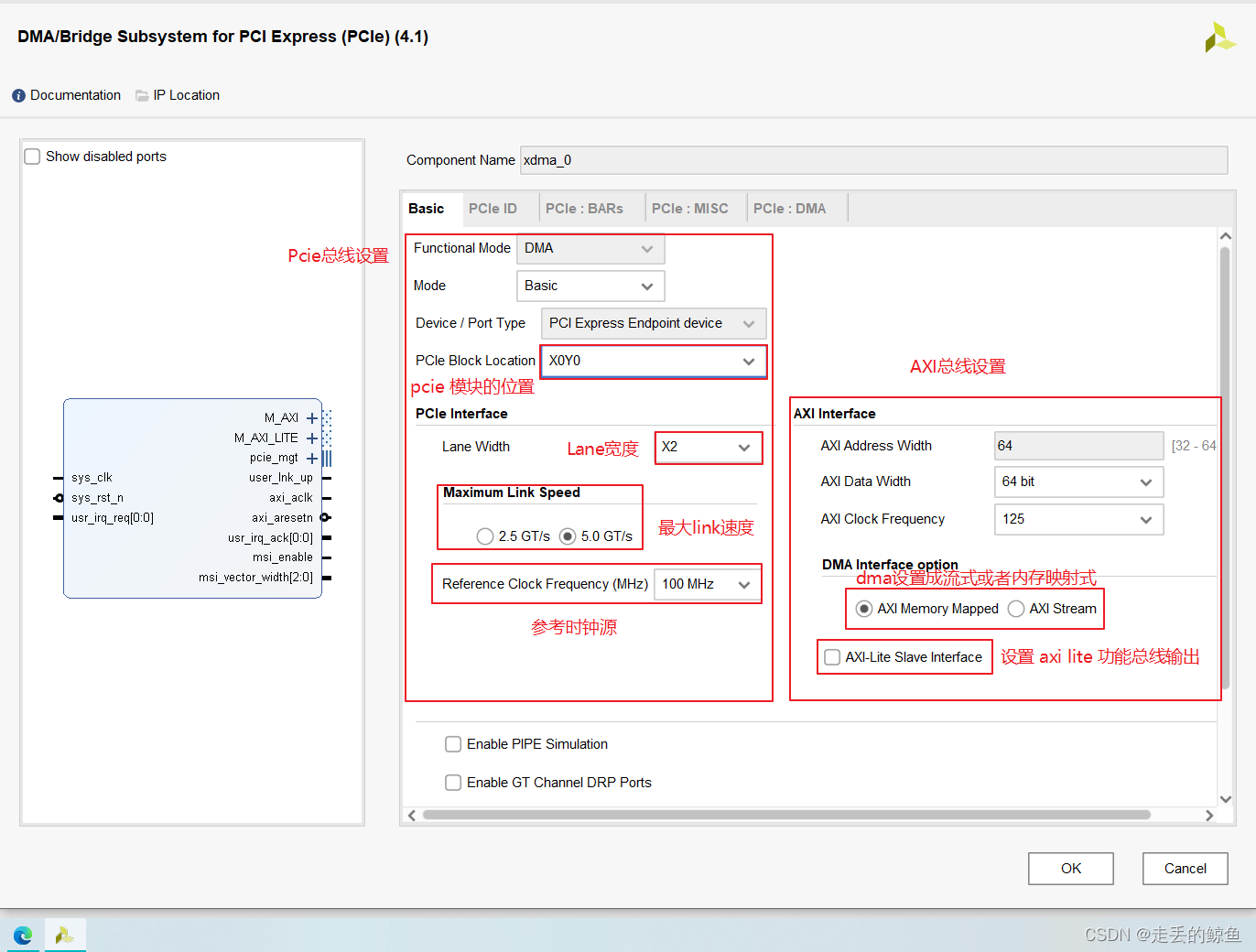
Task: Open the Documentation link
Action: (x=75, y=95)
